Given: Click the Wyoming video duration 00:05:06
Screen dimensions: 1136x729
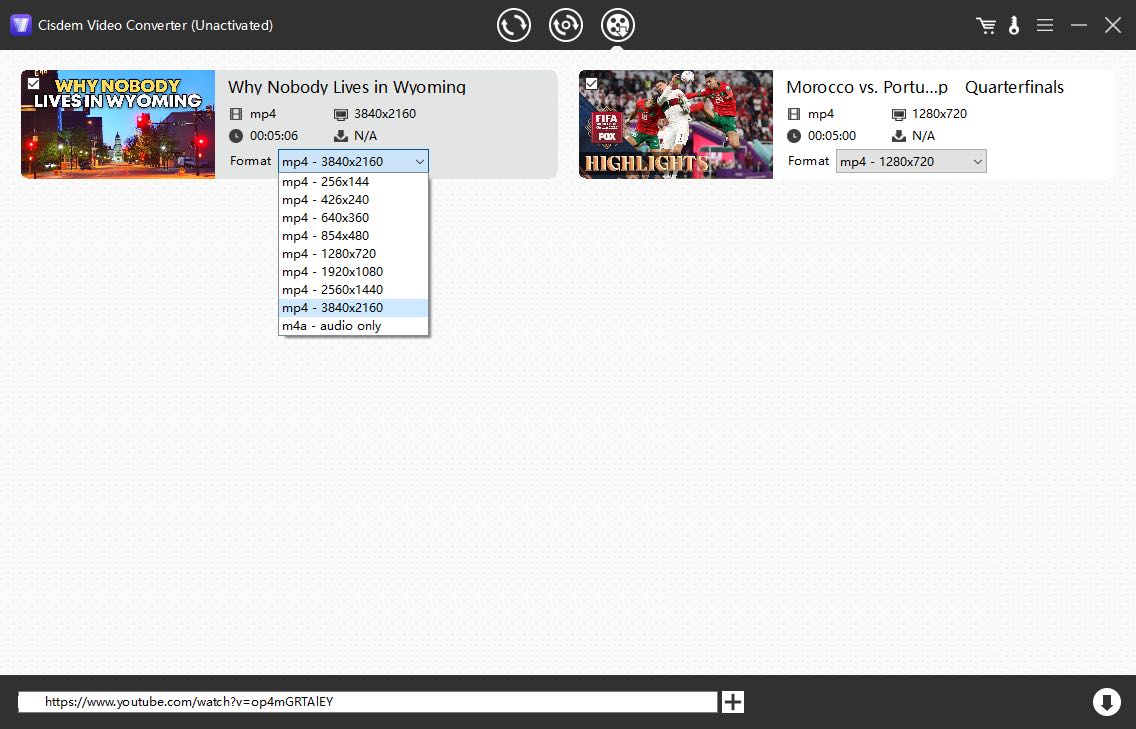Looking at the screenshot, I should [274, 136].
